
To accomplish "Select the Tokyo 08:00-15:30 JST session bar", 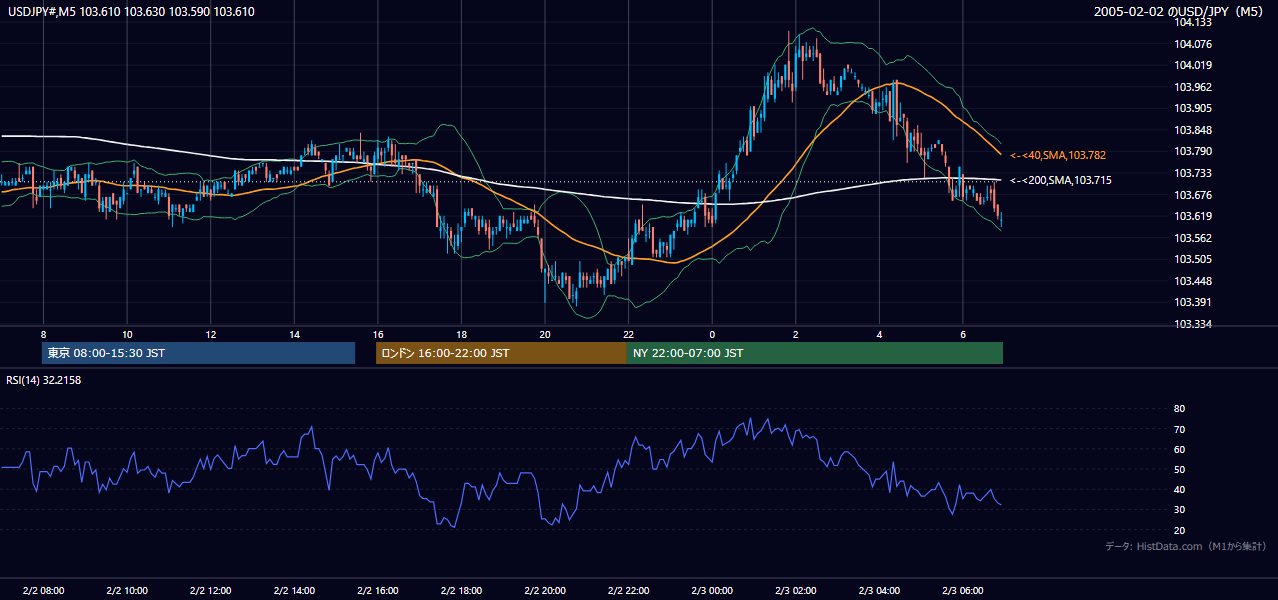I will [198, 353].
